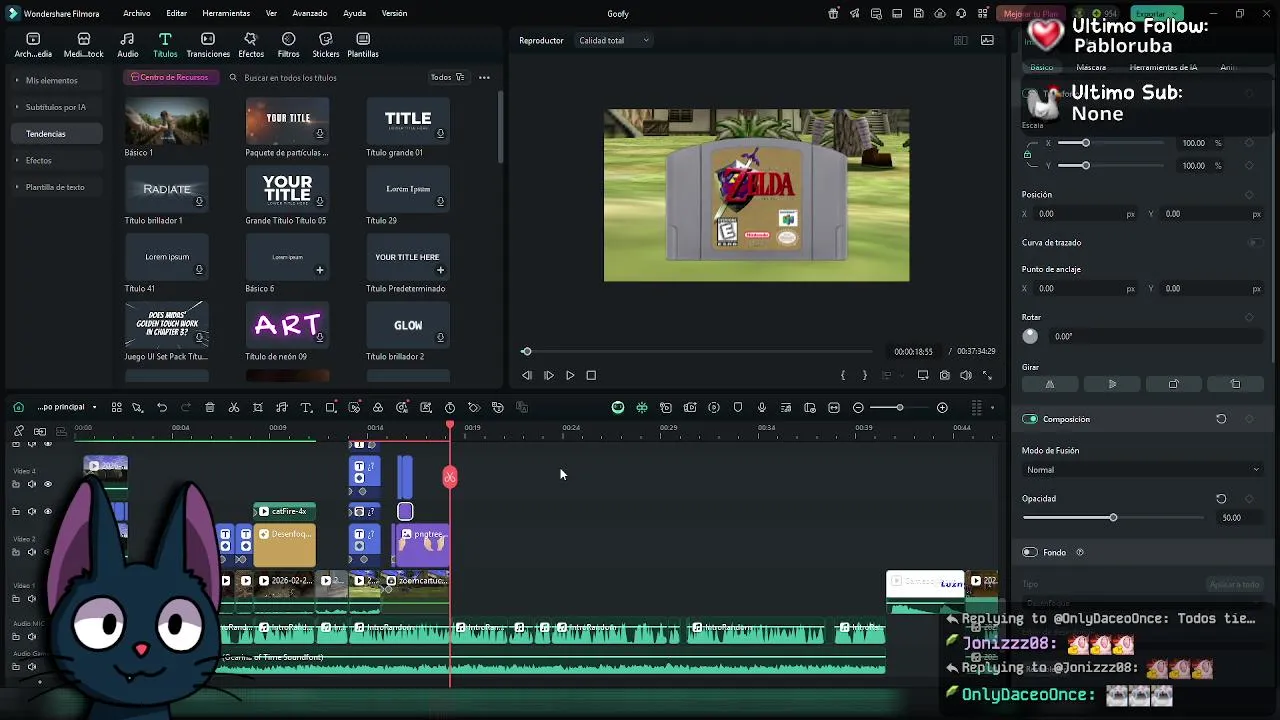Click the undo arrow in timeline toolbar
Viewport: 1280px width, 720px height.
point(162,407)
